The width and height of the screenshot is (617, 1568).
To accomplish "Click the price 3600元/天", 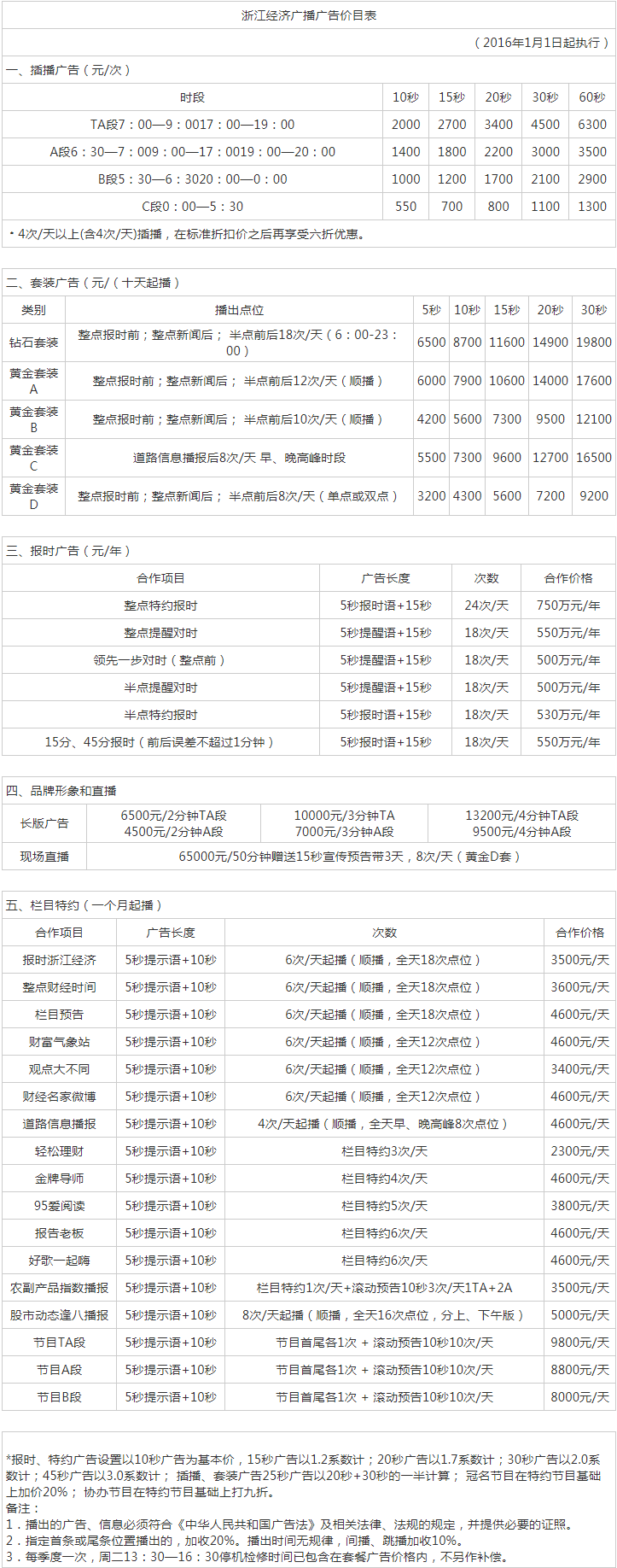I will click(x=580, y=987).
